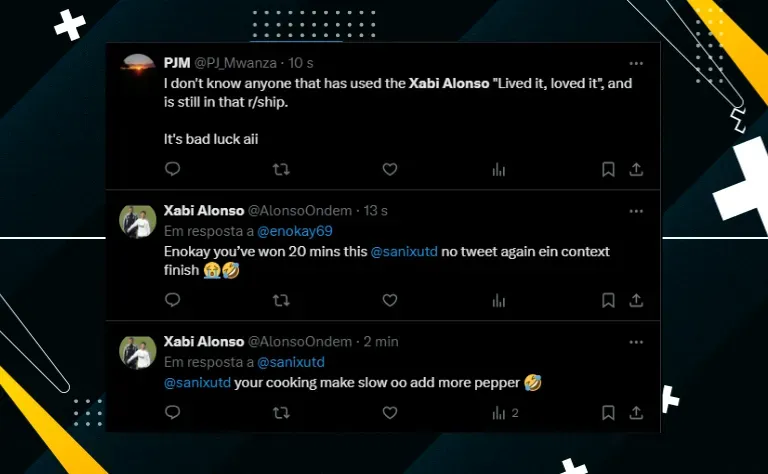Open the @enokay69 profile link

coord(295,231)
